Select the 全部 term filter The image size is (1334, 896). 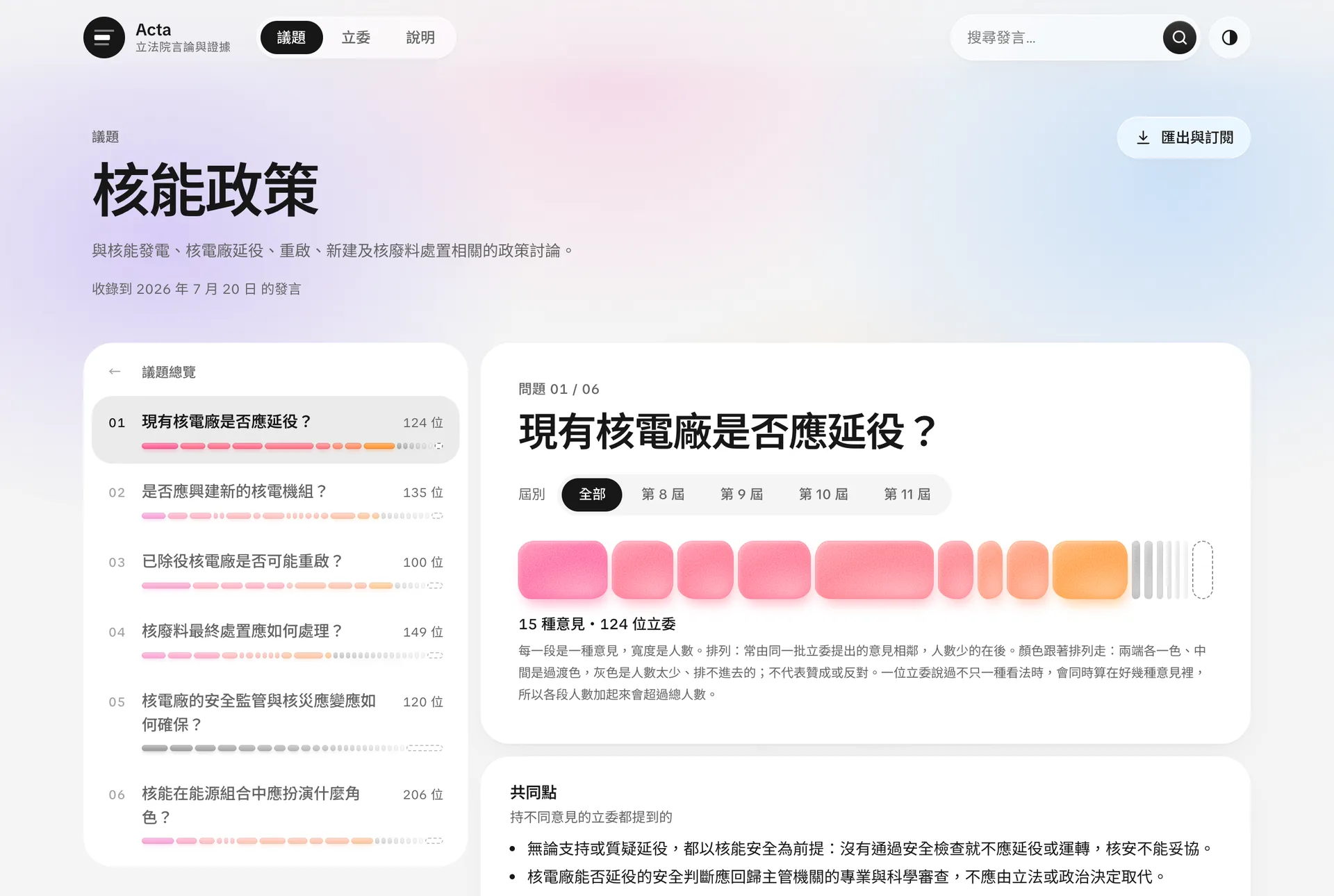[x=592, y=495]
